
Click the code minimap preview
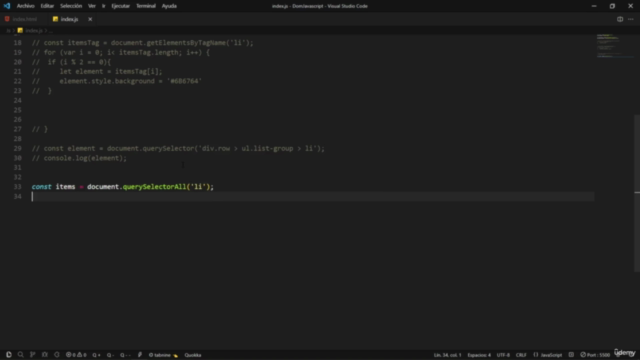614,47
